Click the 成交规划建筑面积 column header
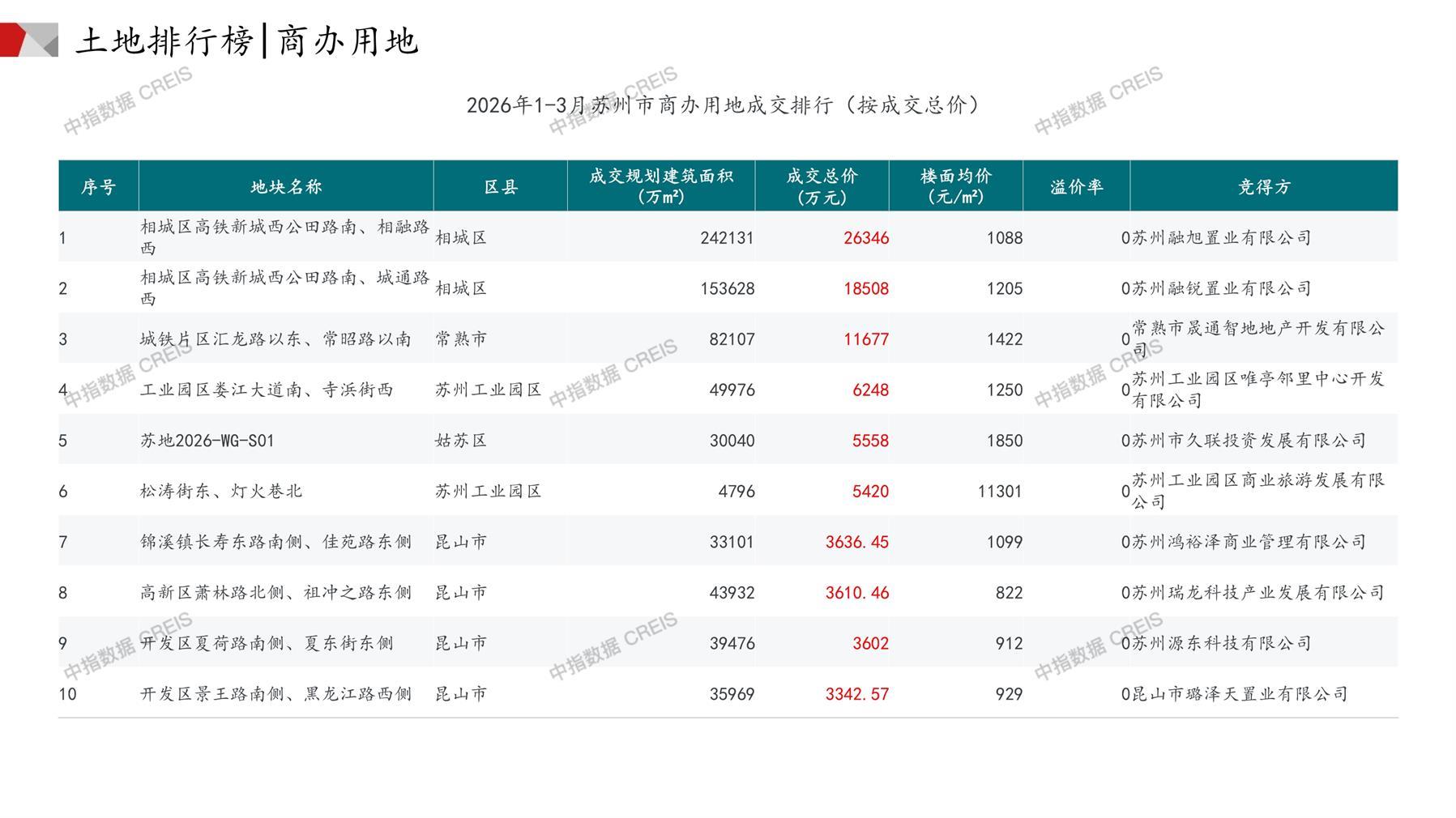This screenshot has height=818, width=1456. click(661, 186)
